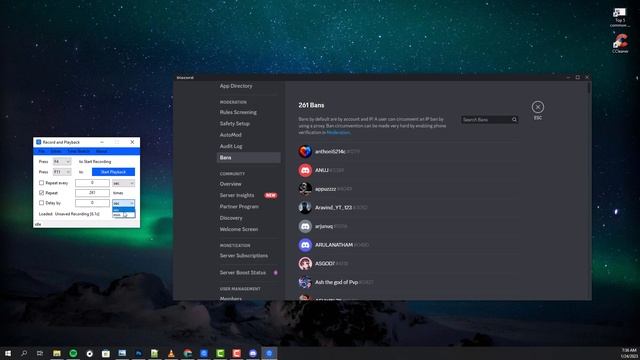Click the anthoni5214c username text
Screen dimensions: 640x360
pyautogui.click(x=330, y=151)
